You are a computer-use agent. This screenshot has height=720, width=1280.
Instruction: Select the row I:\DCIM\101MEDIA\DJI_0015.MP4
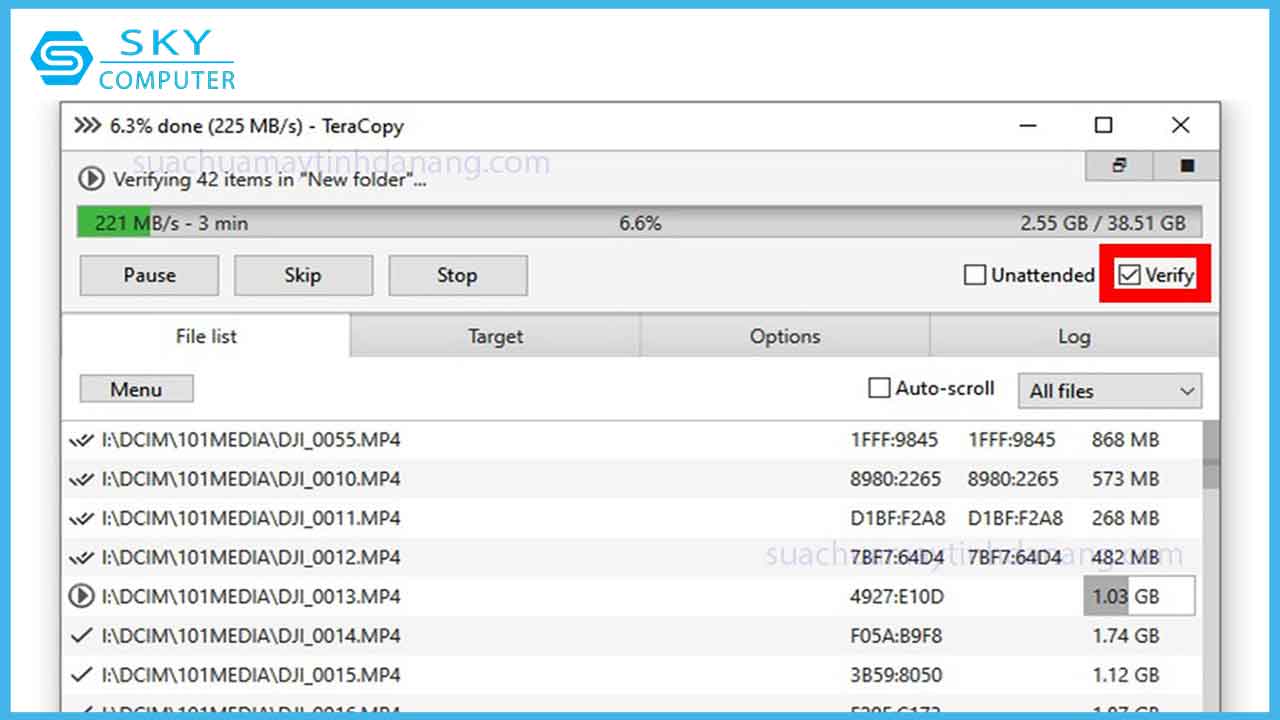tap(631, 674)
